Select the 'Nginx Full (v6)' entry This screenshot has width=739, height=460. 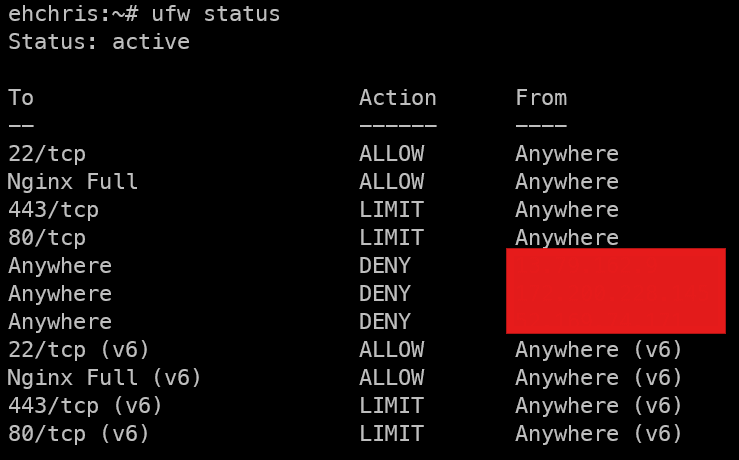[x=105, y=378]
